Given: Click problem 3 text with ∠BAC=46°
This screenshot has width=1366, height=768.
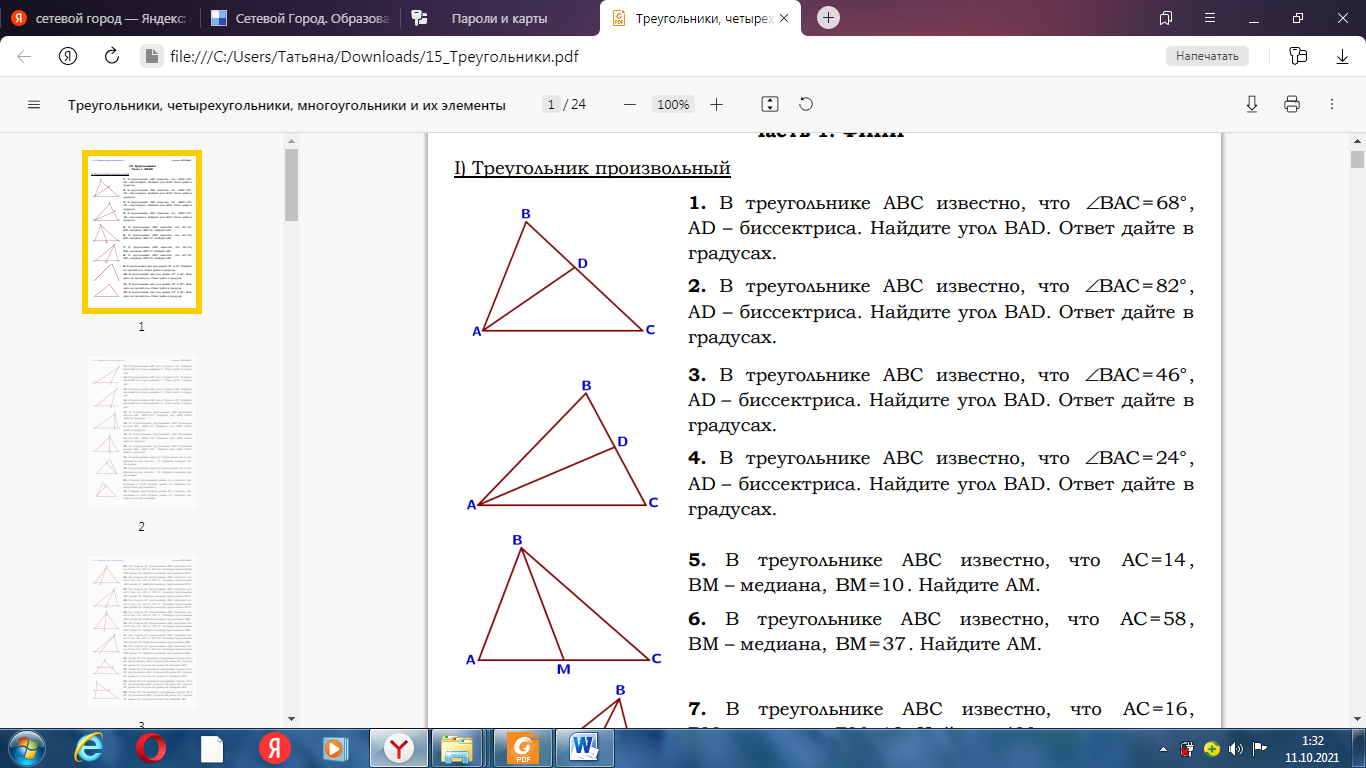Looking at the screenshot, I should click(x=941, y=400).
